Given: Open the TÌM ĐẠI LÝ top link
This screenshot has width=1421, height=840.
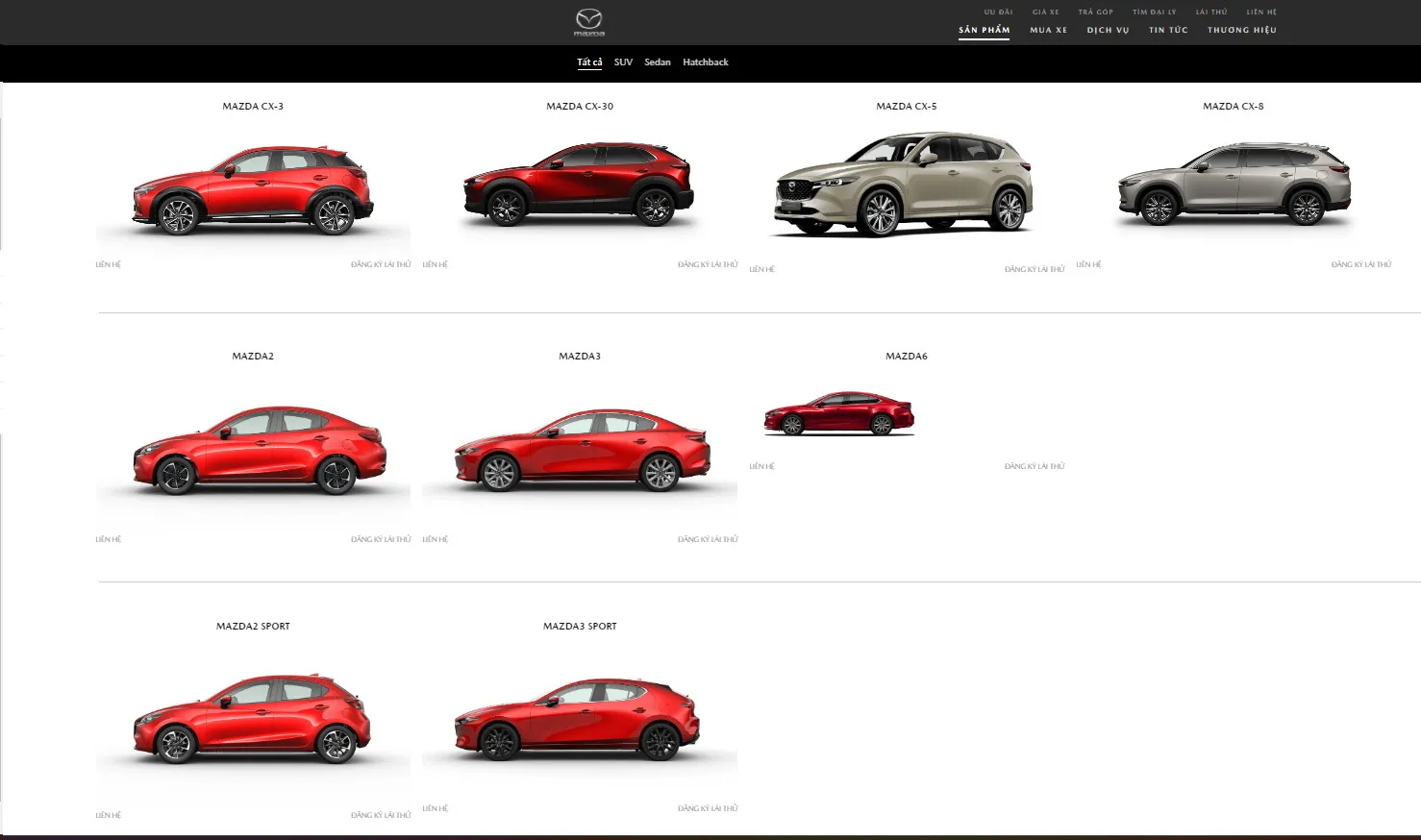Looking at the screenshot, I should tap(1155, 12).
